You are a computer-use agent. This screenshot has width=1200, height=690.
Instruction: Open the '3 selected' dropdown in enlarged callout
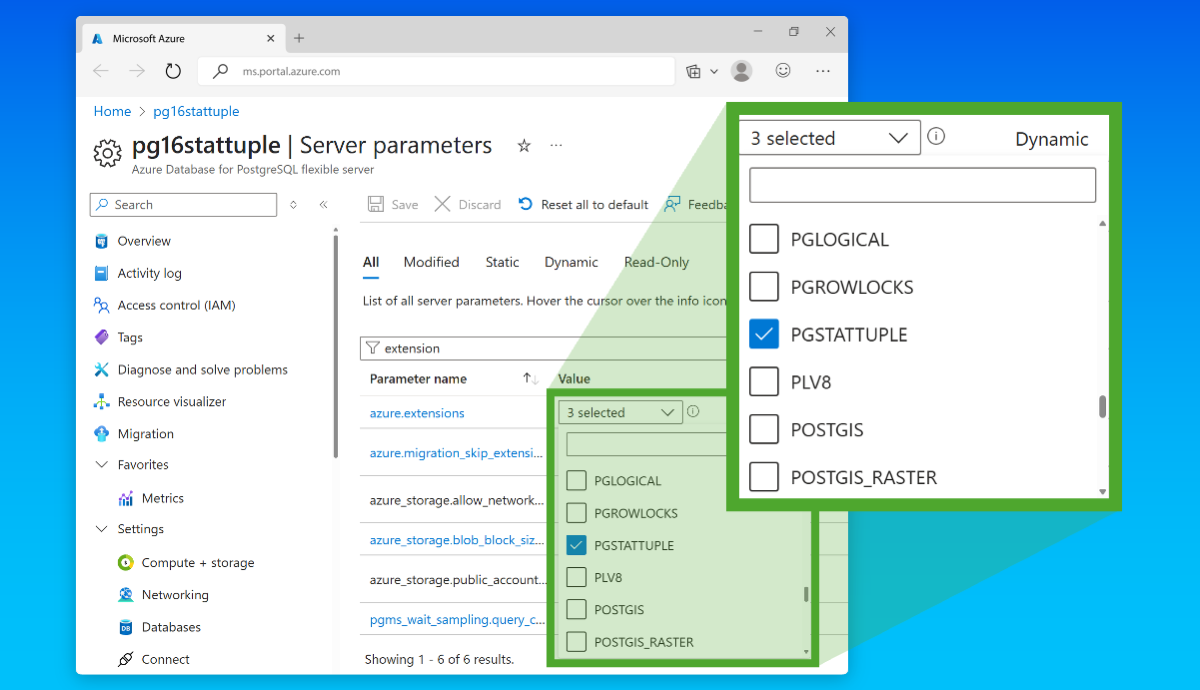pyautogui.click(x=830, y=138)
